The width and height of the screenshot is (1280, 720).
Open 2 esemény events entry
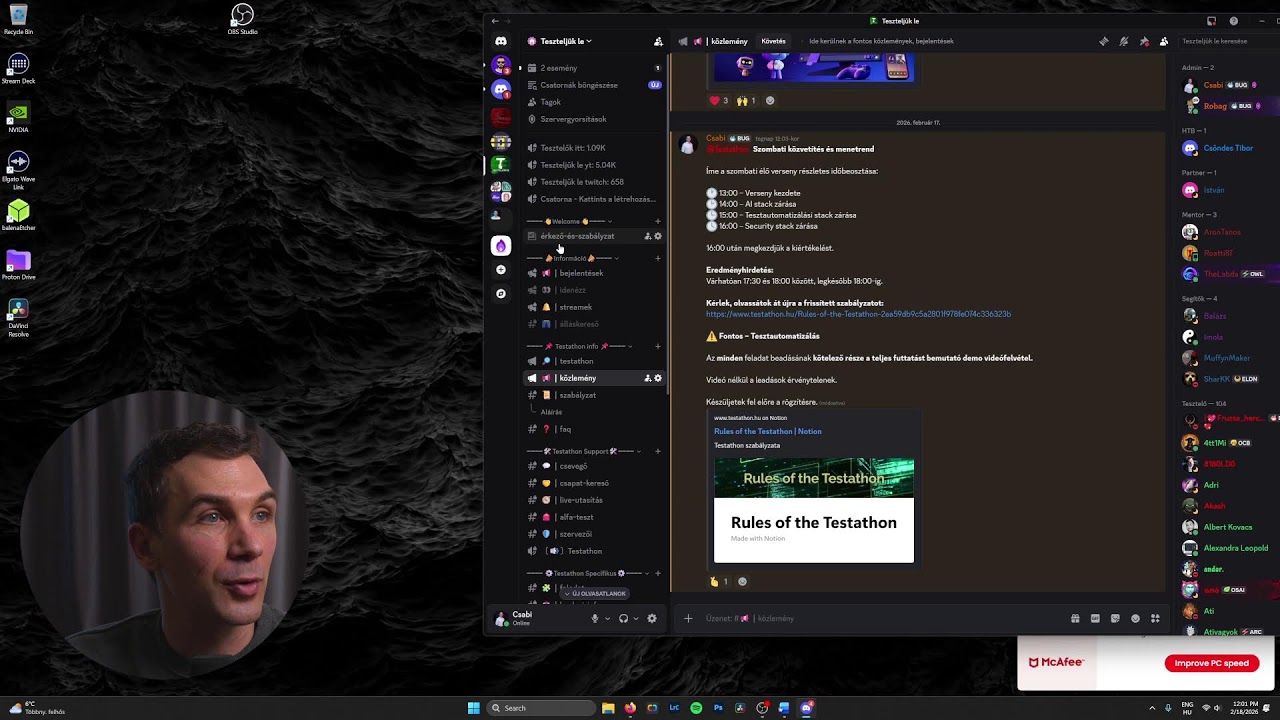point(594,68)
